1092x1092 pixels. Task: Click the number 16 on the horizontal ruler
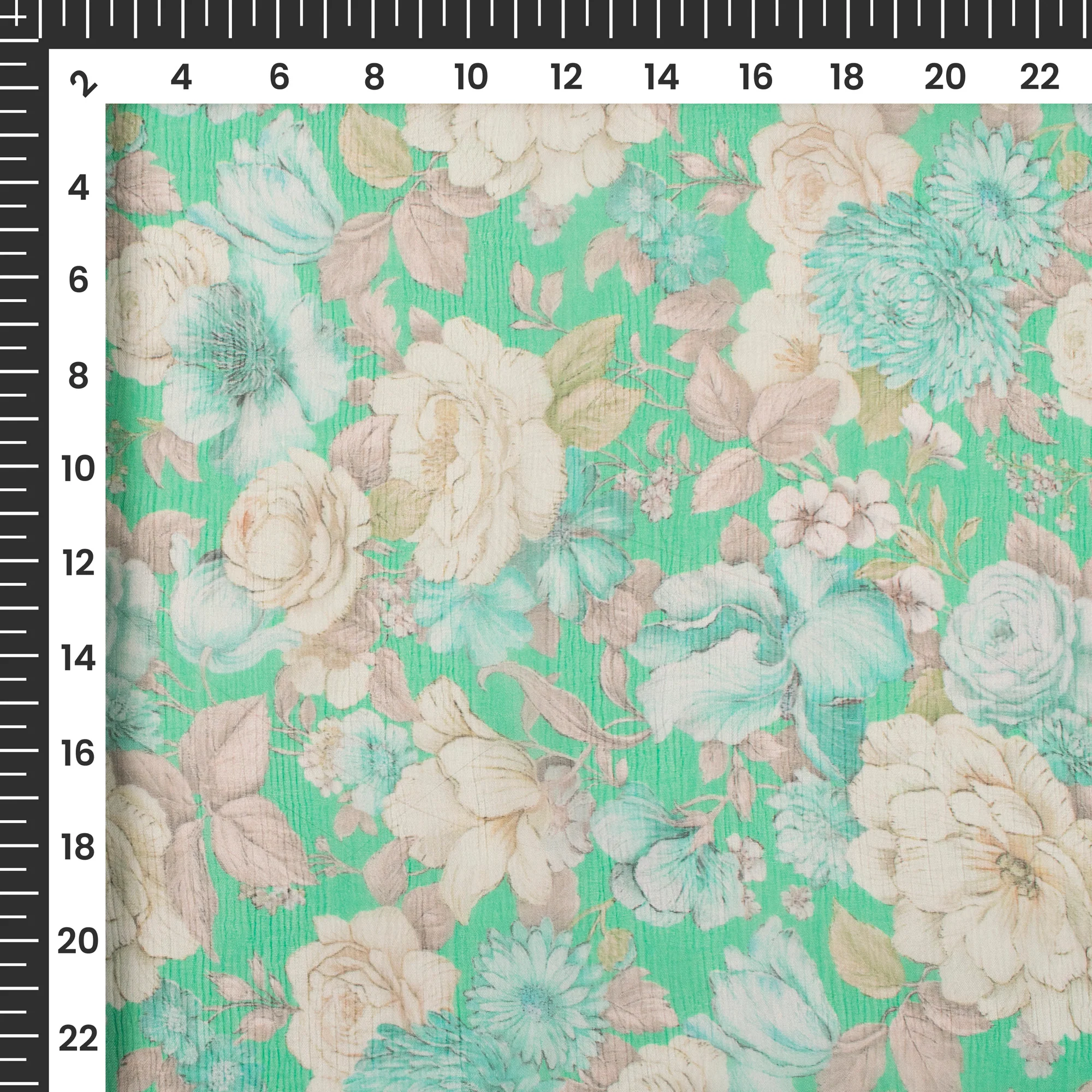click(756, 77)
